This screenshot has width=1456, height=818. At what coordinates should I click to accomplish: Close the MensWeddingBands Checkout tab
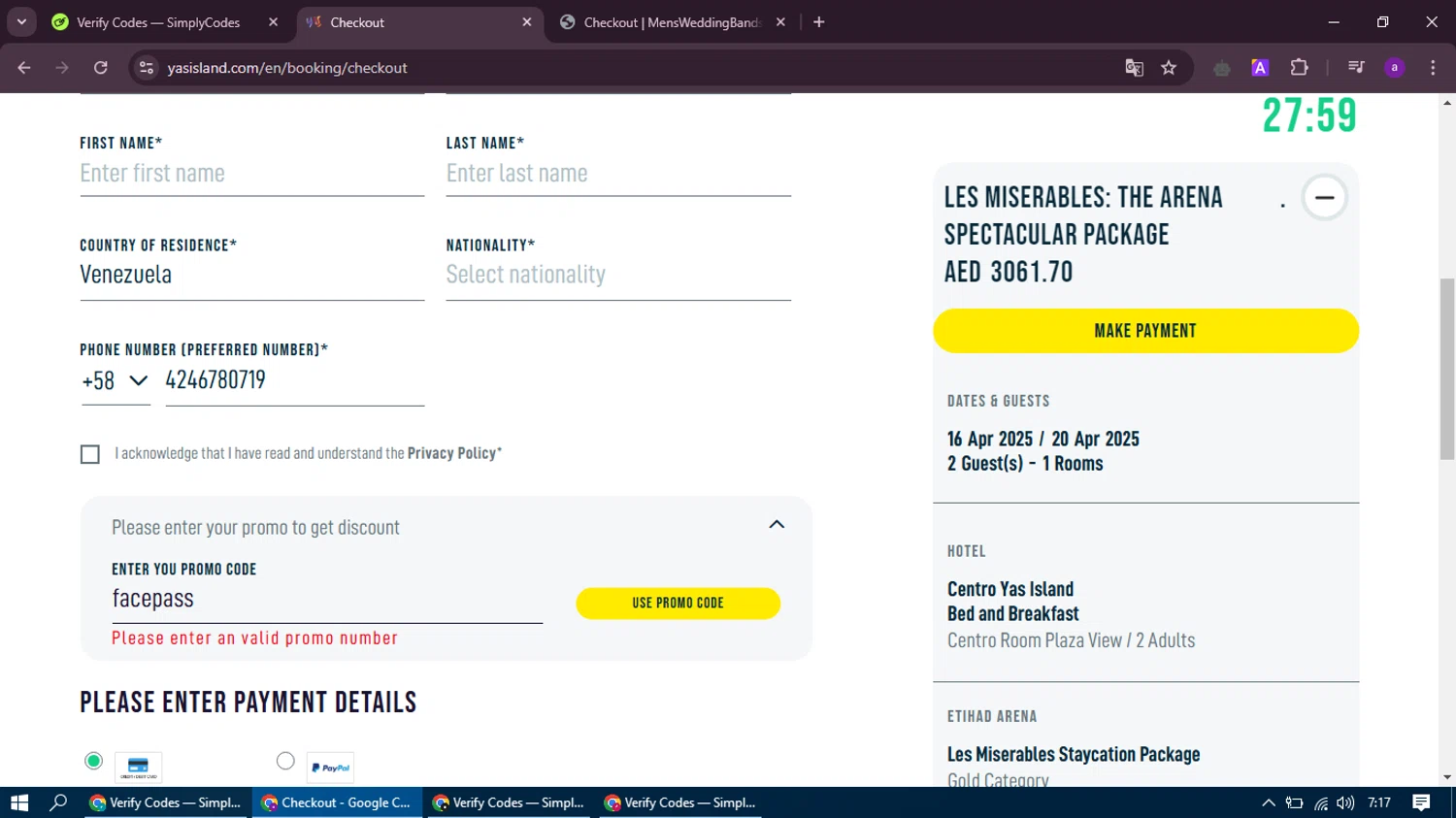[x=780, y=22]
